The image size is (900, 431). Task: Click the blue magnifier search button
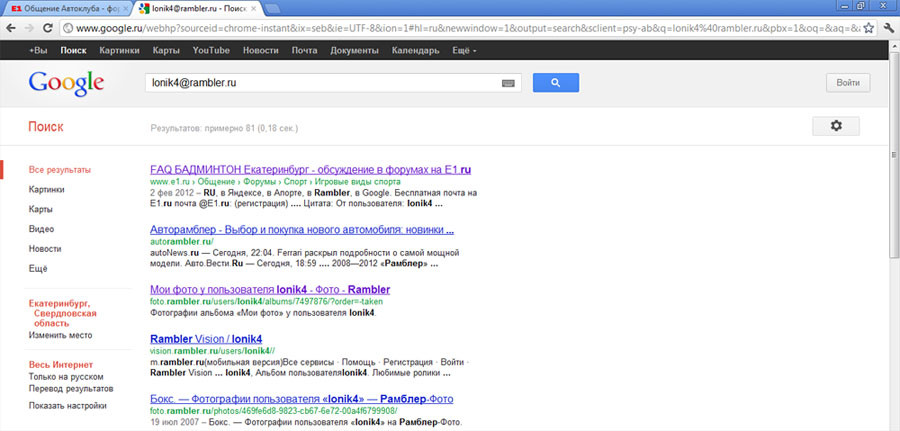click(556, 83)
